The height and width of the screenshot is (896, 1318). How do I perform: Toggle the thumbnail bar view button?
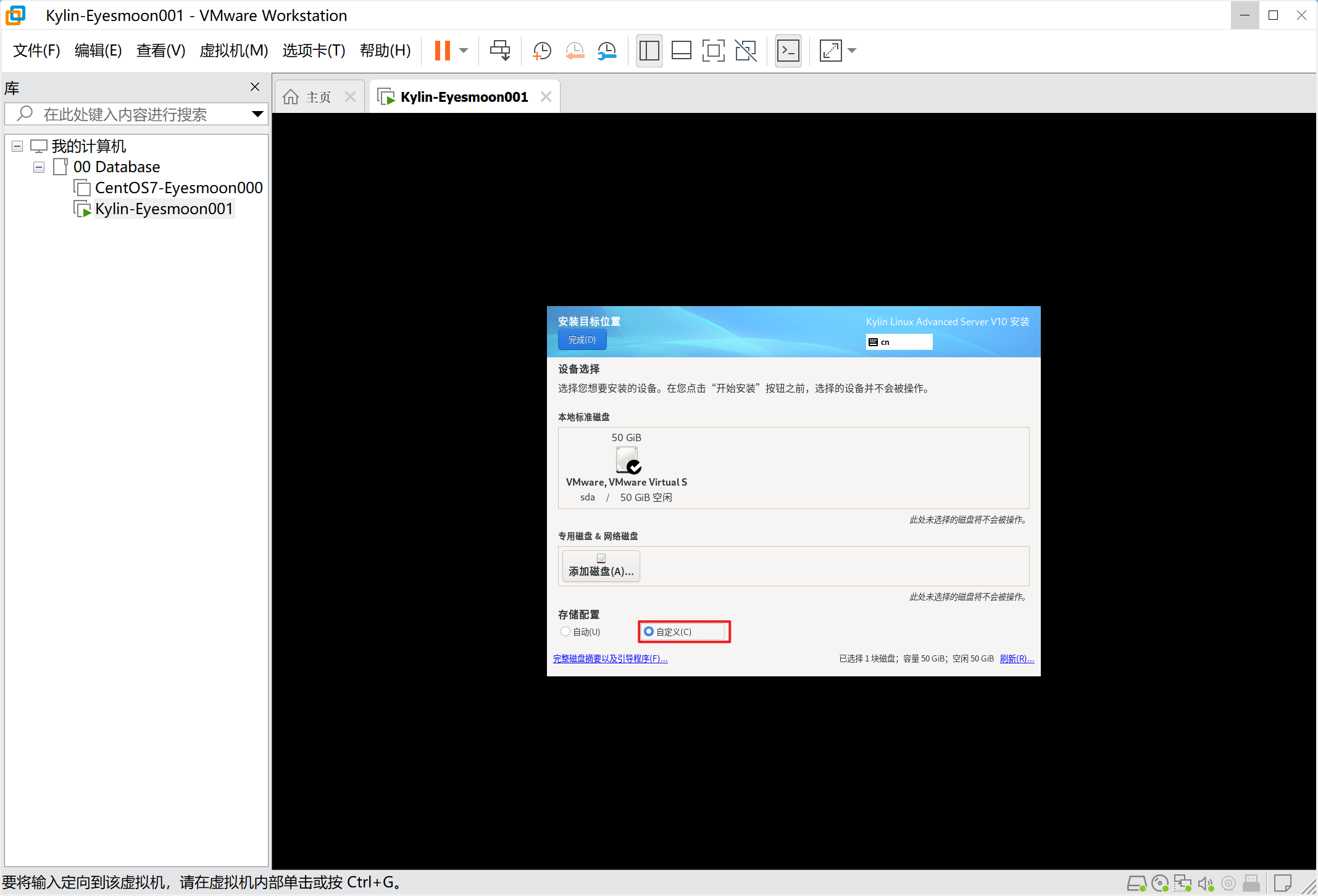click(x=681, y=51)
